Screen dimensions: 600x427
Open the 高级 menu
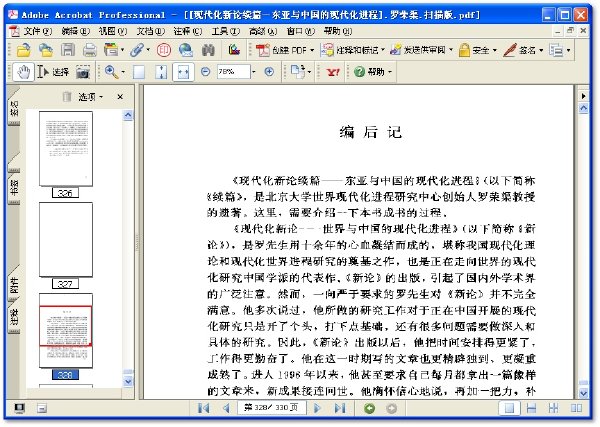[x=263, y=31]
